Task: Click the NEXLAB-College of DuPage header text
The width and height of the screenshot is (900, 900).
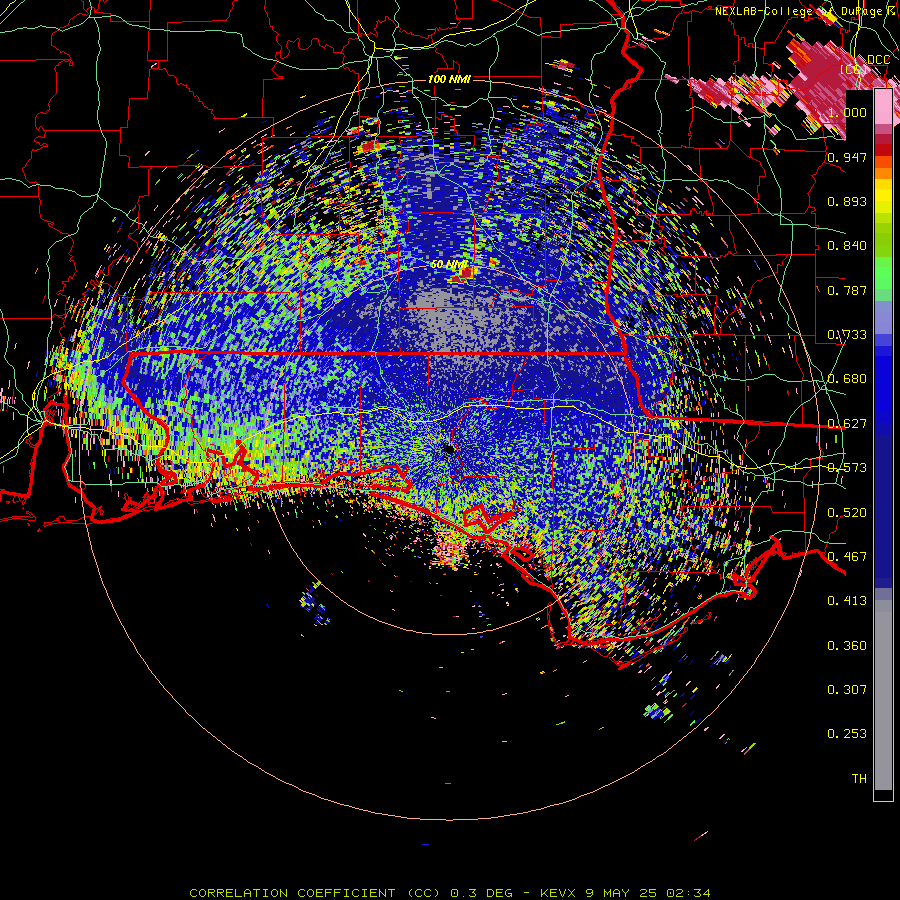Action: point(798,11)
